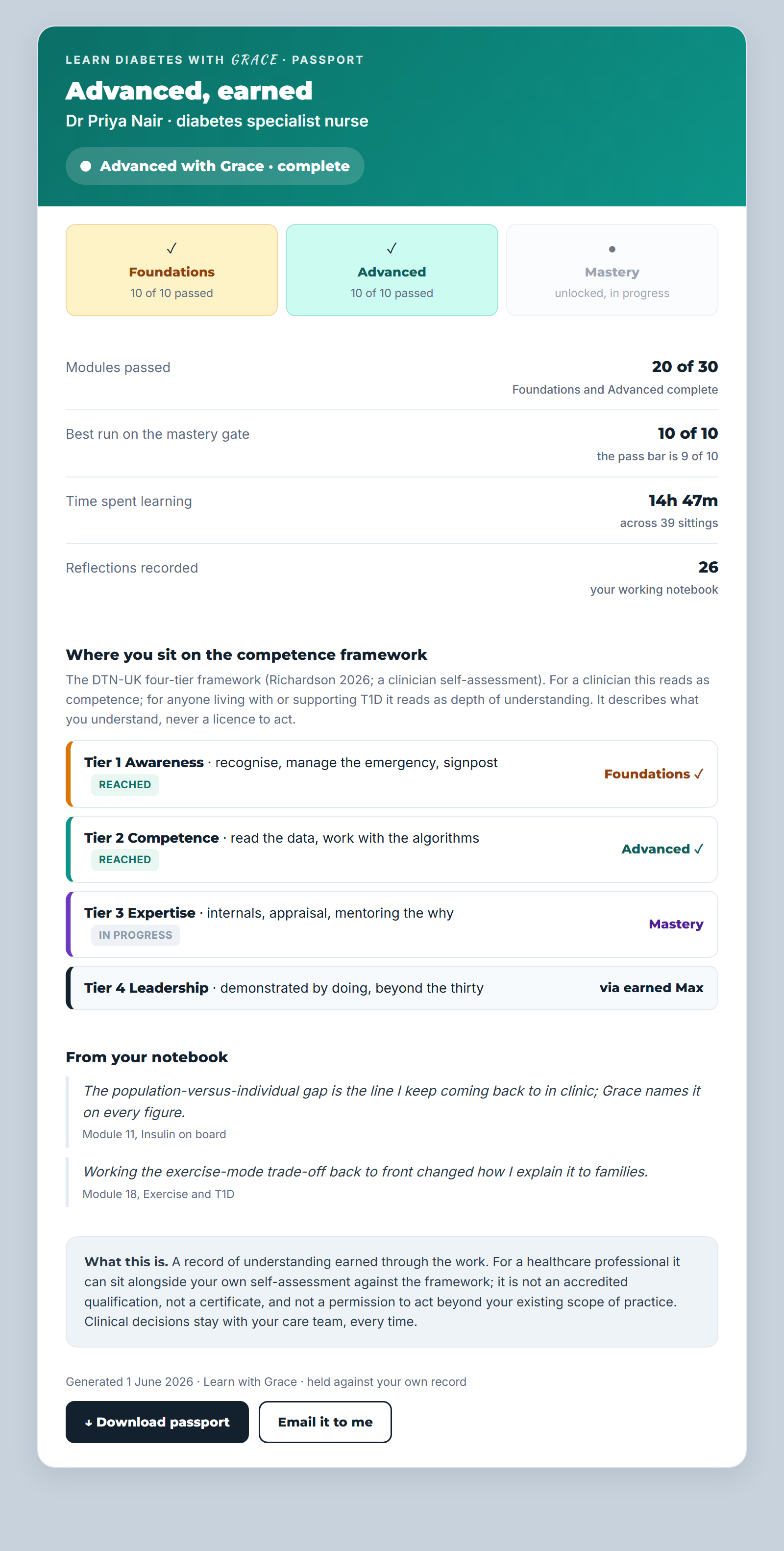
Task: Click the Download passport button
Action: pos(157,1422)
